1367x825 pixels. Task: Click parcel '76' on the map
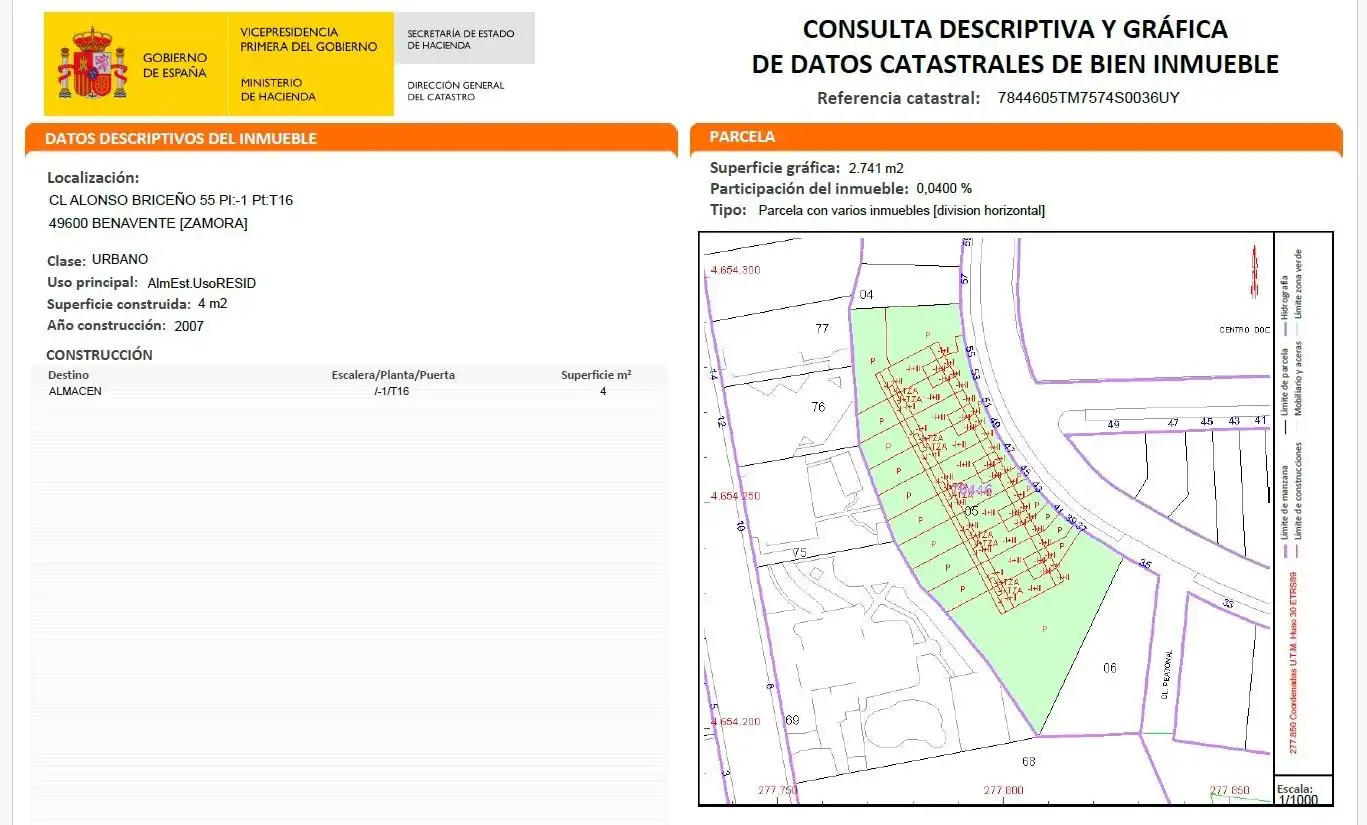tap(818, 407)
